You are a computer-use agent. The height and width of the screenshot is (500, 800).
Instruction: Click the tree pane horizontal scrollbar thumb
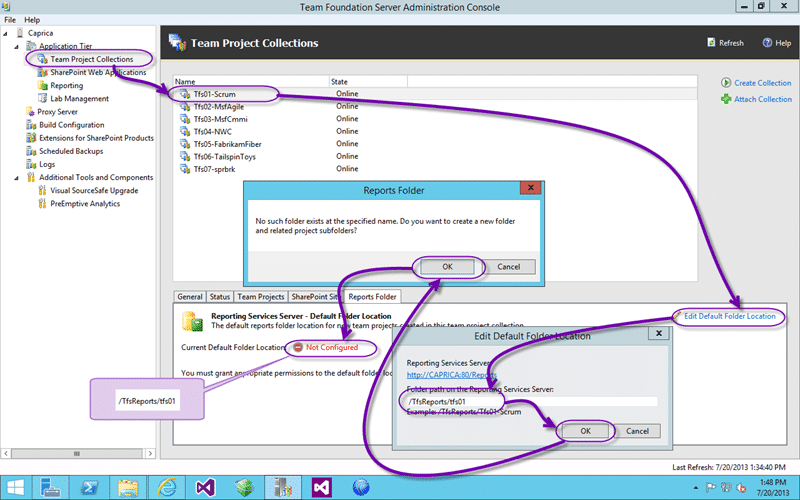point(77,454)
